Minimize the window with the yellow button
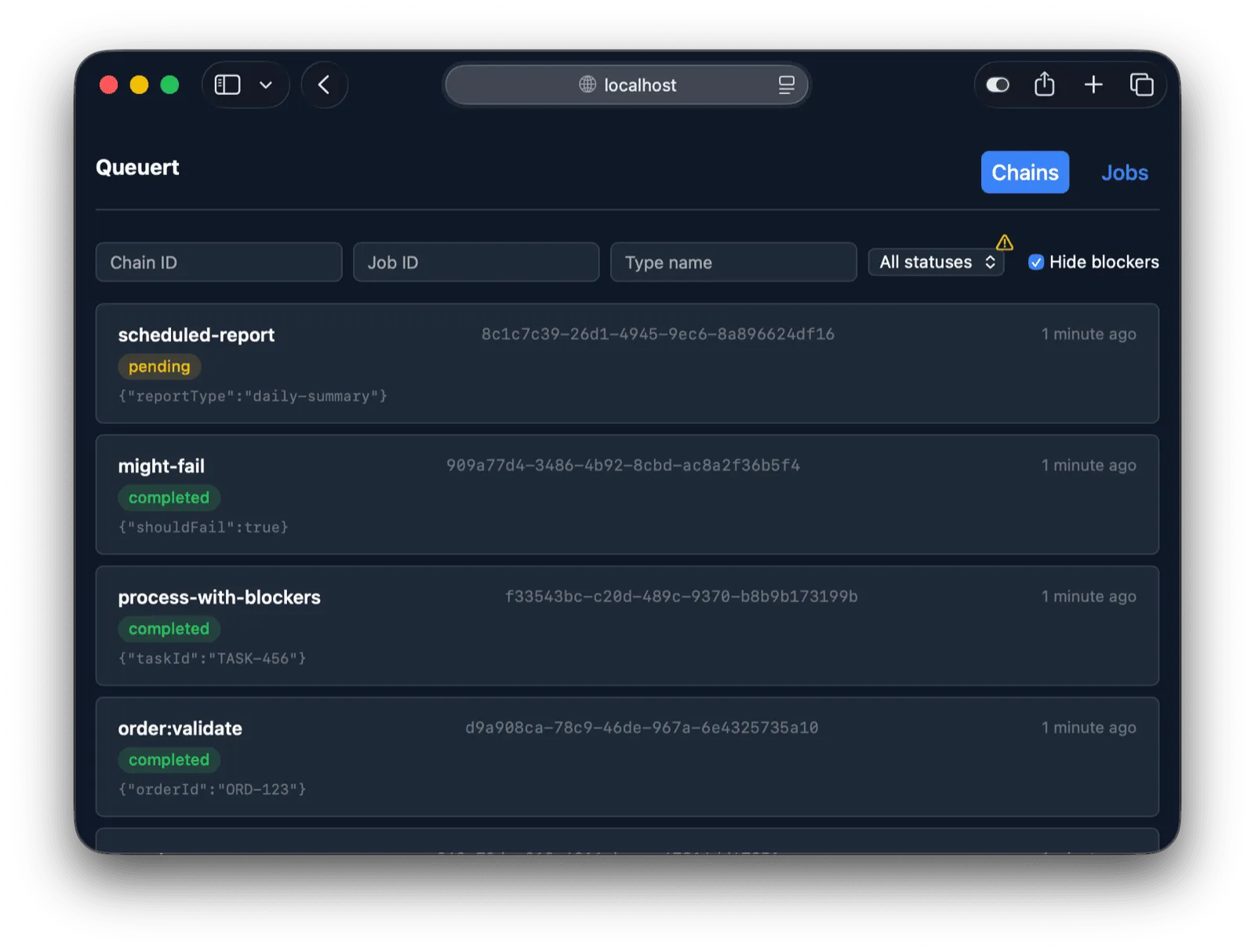 coord(140,85)
